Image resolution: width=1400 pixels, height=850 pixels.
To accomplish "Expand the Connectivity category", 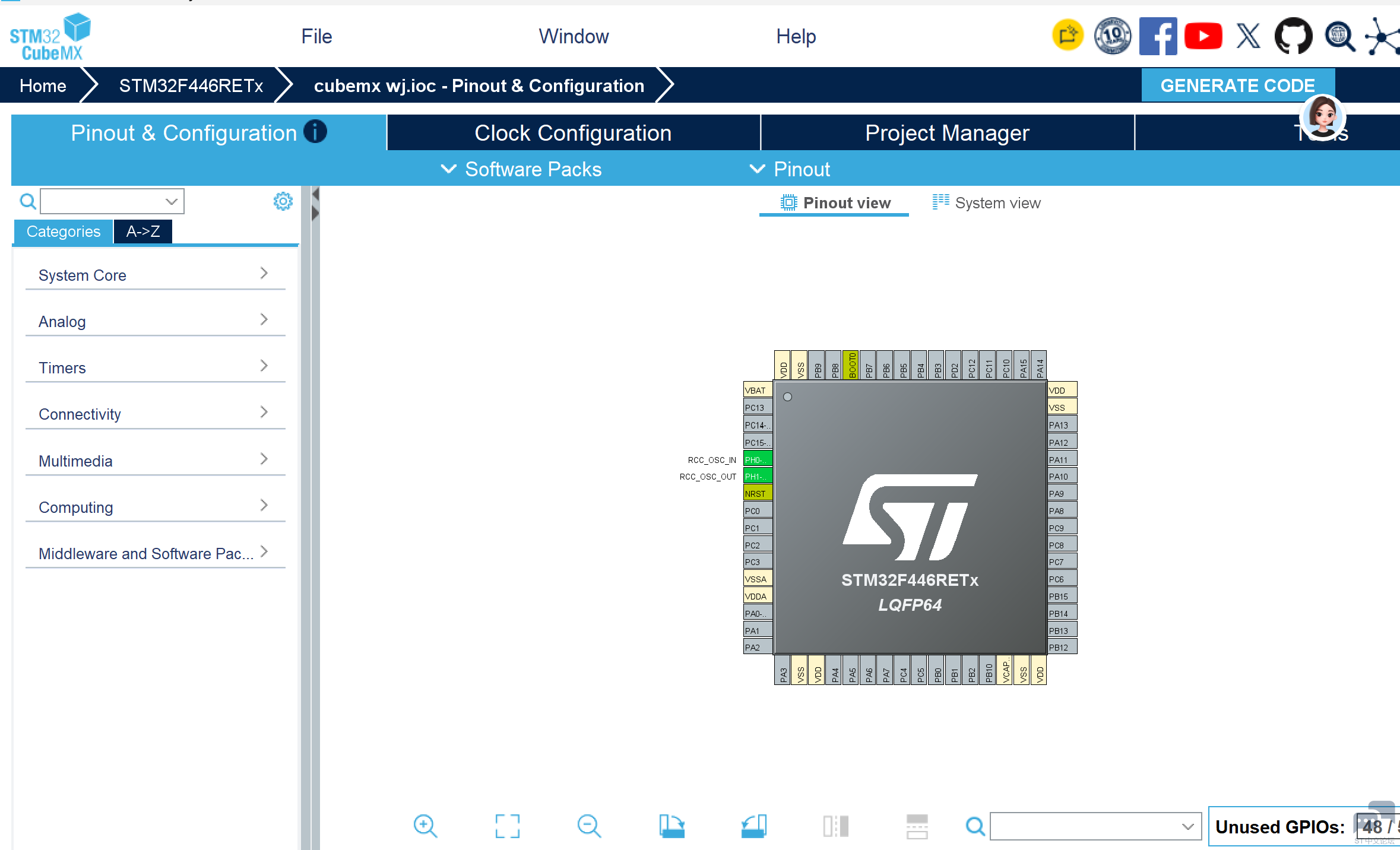I will point(156,414).
